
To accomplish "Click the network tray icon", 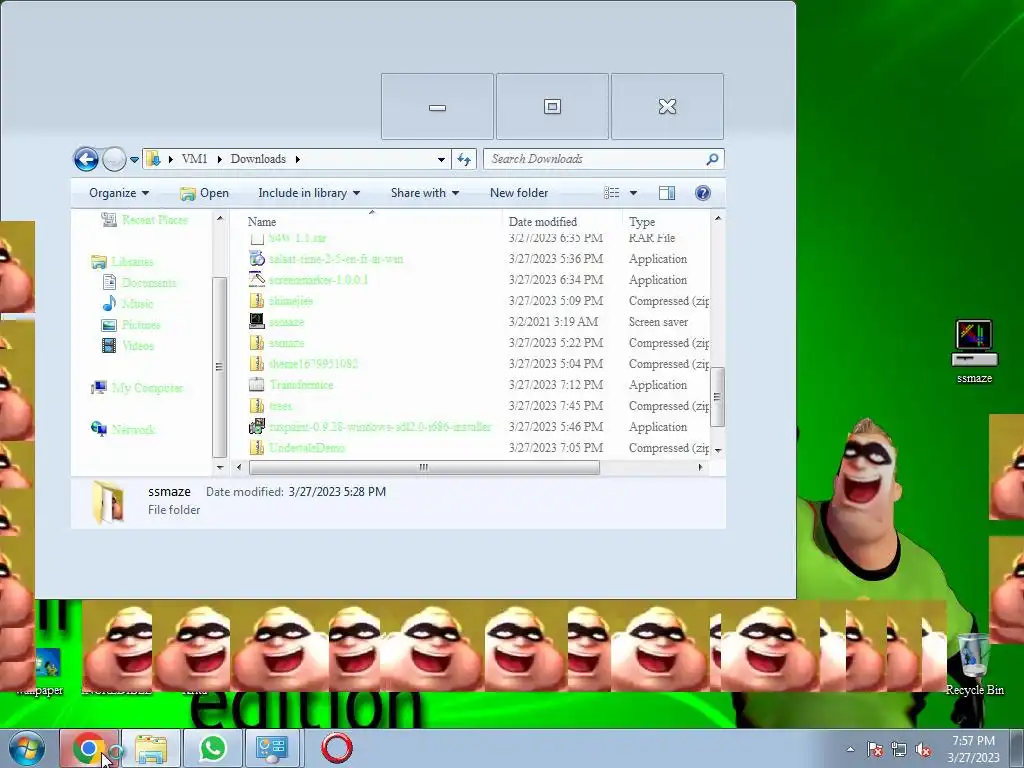I will pyautogui.click(x=899, y=750).
